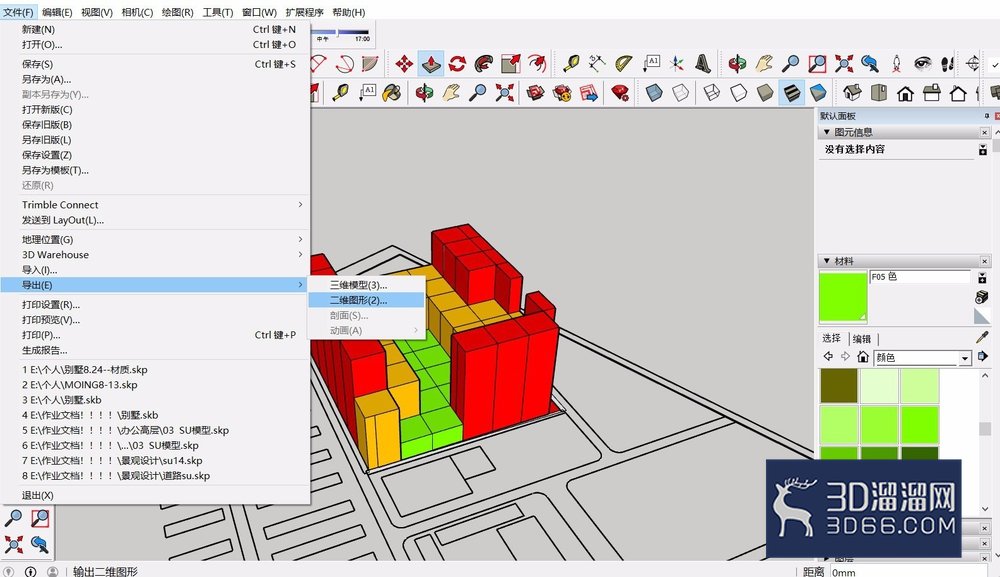Screen dimensions: 1000x577
Task: Open the 编辑(E) menu
Action: pyautogui.click(x=57, y=12)
